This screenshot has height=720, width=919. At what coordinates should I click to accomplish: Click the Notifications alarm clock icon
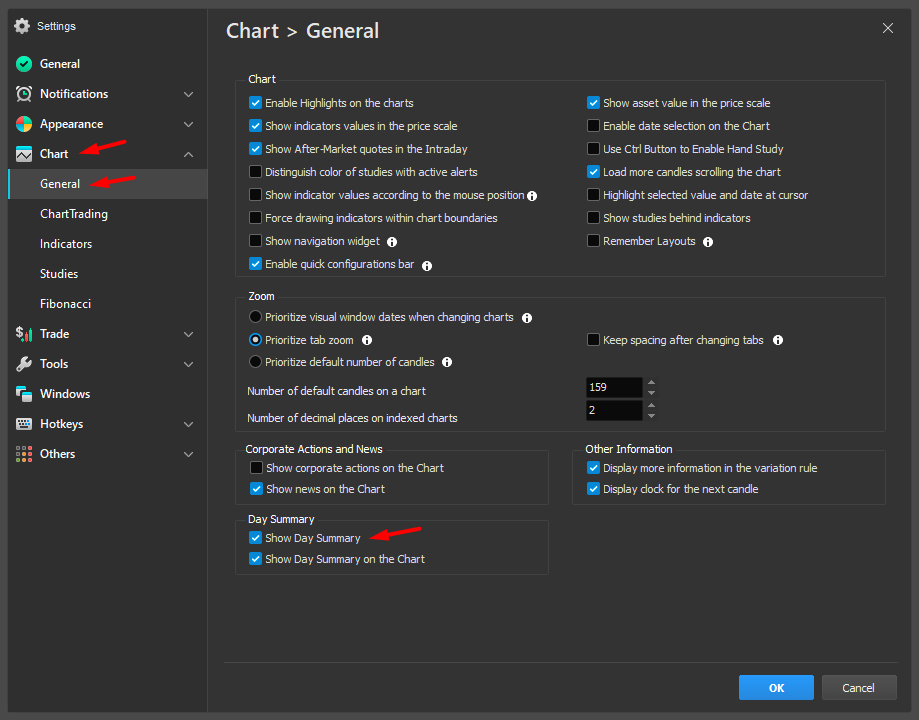coord(24,94)
